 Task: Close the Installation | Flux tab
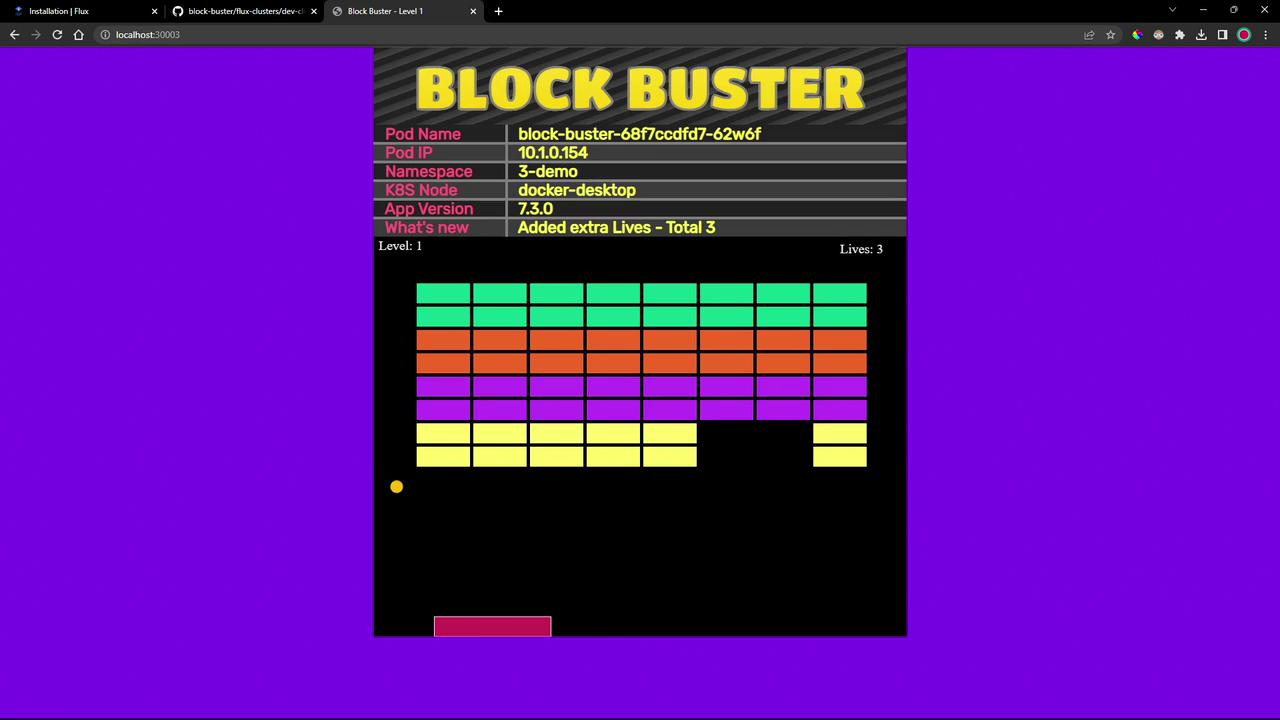click(x=155, y=11)
